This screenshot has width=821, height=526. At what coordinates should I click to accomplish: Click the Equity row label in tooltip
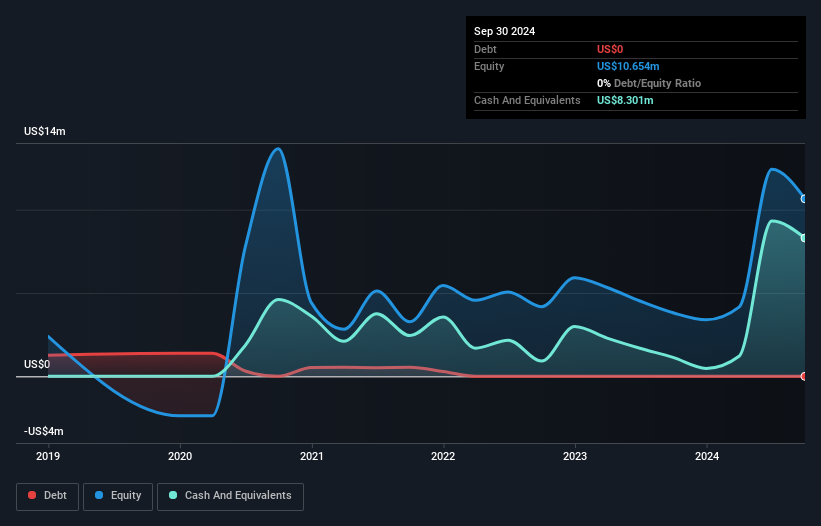point(489,66)
